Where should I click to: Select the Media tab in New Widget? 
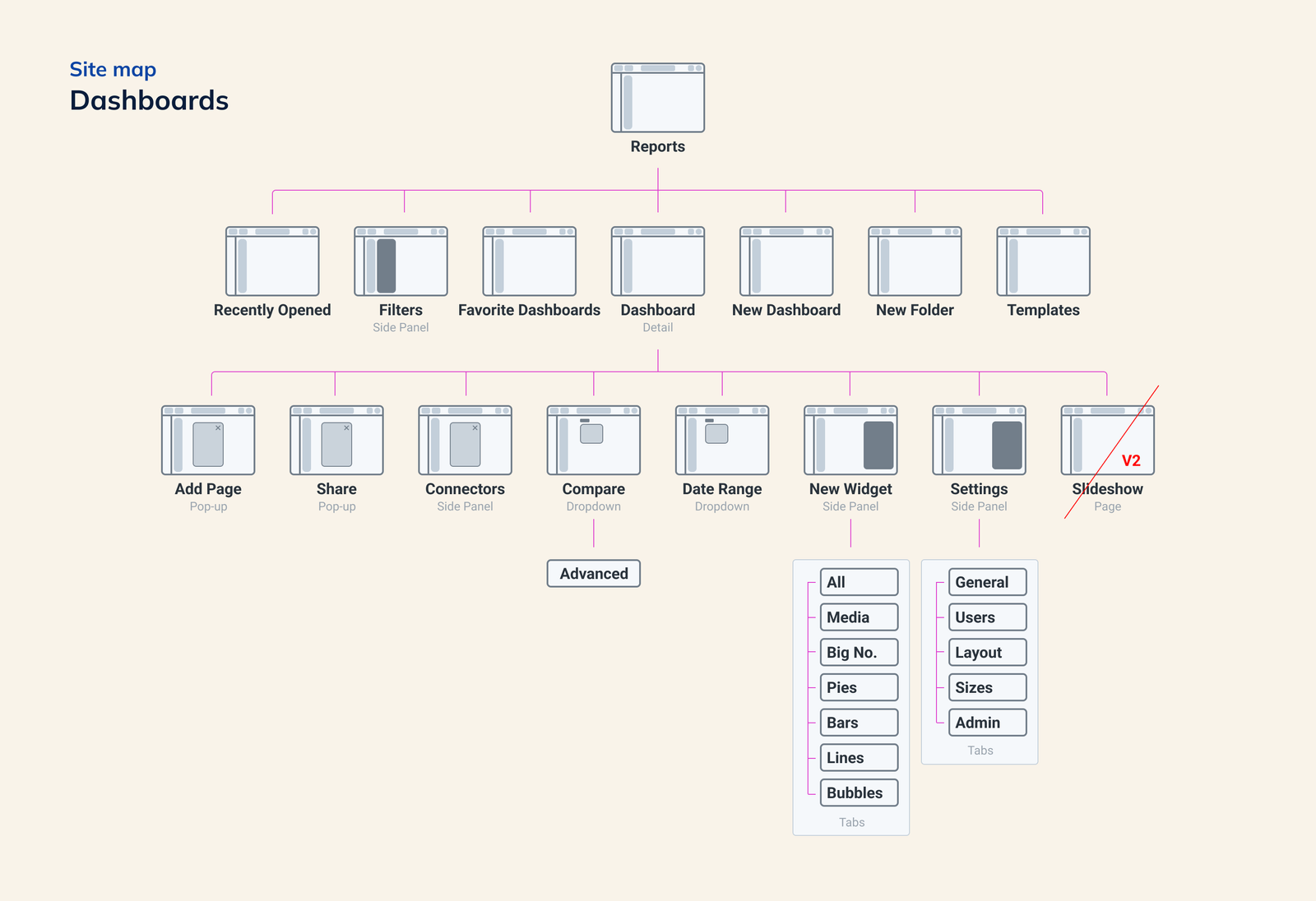[x=859, y=617]
